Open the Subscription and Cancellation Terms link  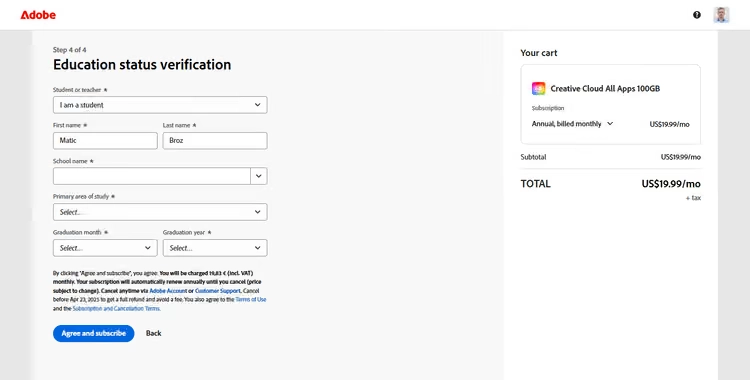(116, 309)
